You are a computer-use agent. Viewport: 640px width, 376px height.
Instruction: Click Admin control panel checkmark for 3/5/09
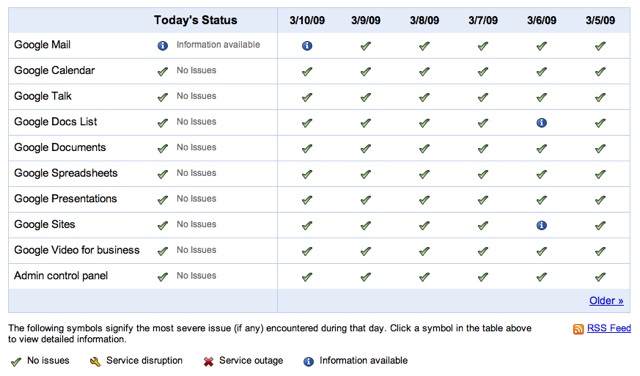click(600, 277)
